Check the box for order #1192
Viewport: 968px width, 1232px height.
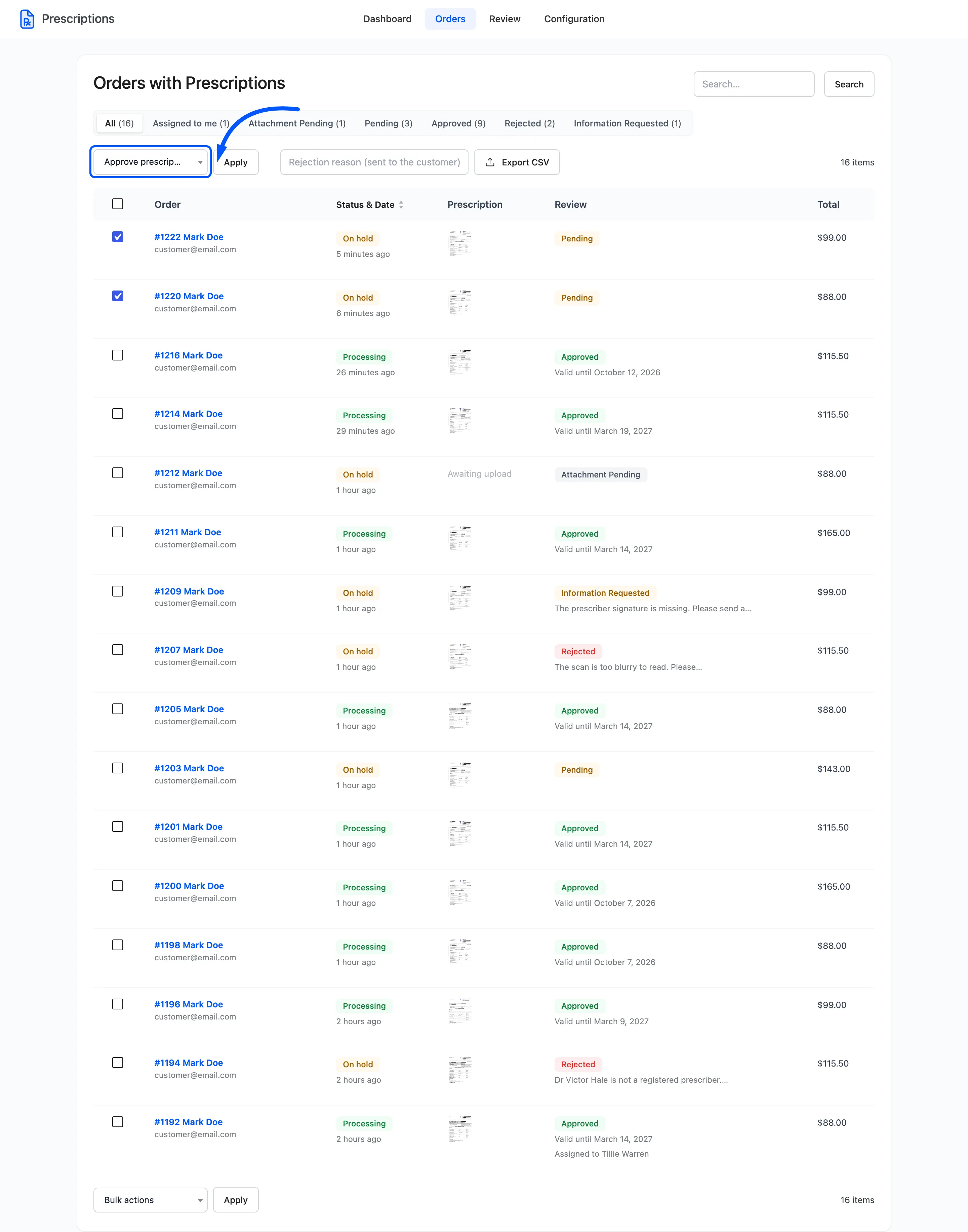click(x=117, y=1122)
